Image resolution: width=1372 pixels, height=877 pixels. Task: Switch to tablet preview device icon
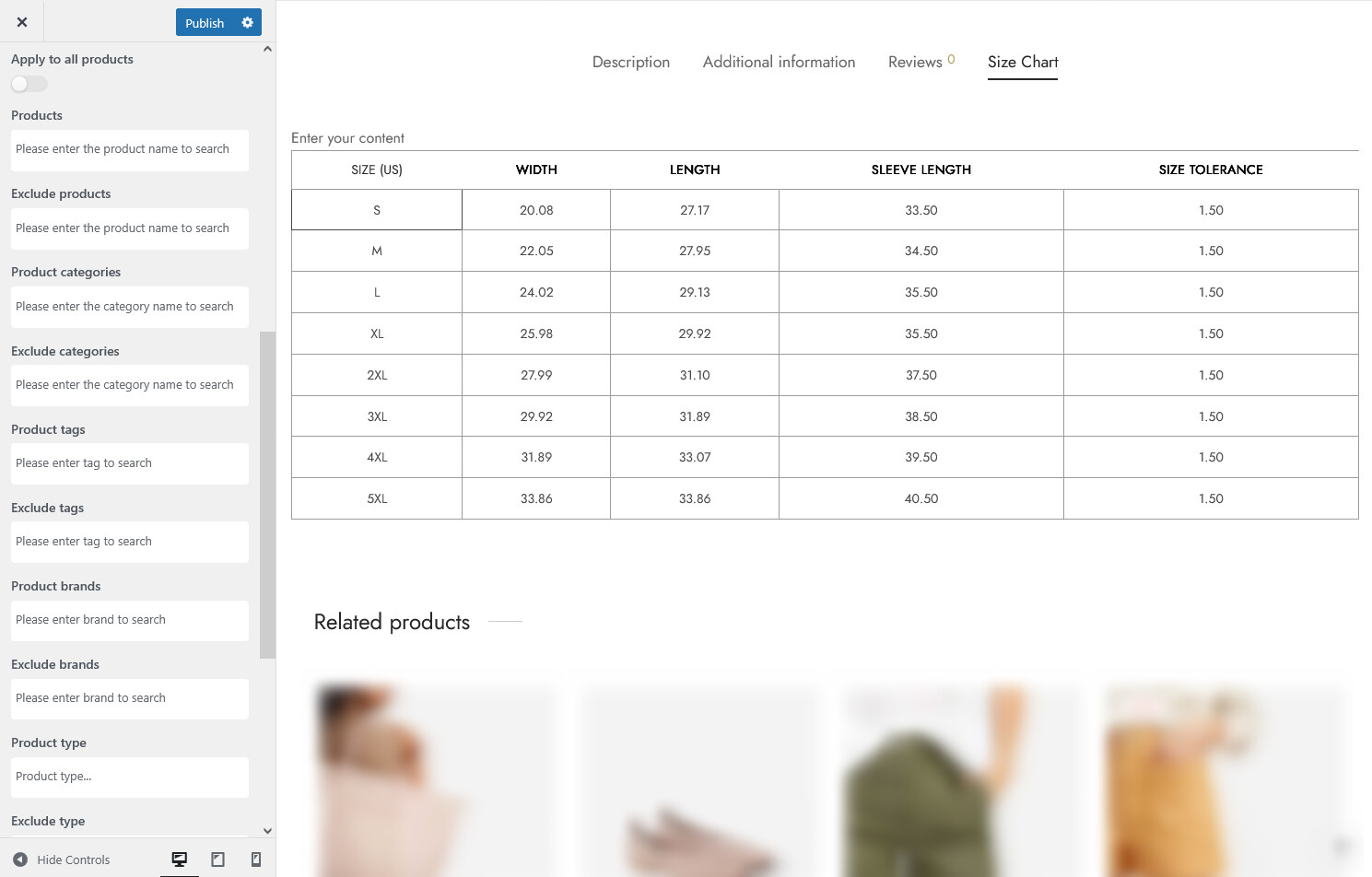coord(218,859)
